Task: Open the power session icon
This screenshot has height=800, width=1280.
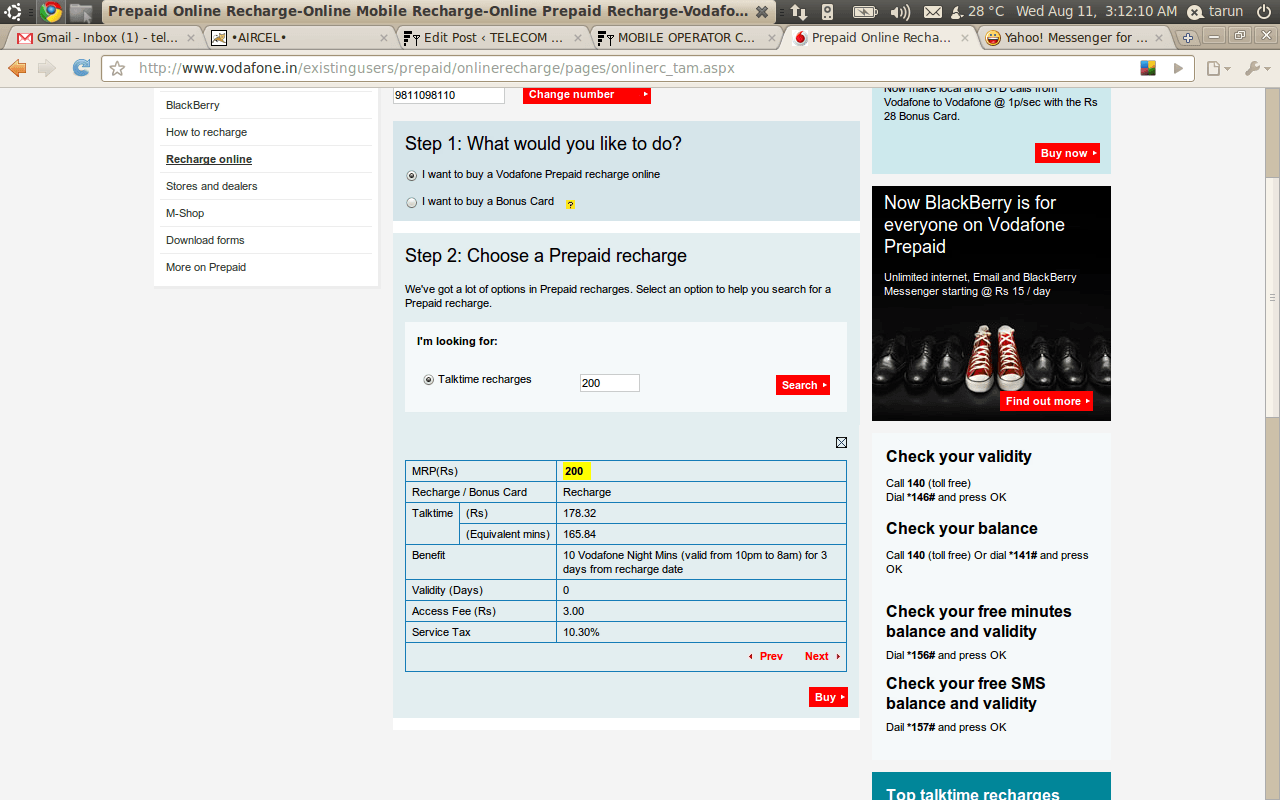Action: (1263, 12)
